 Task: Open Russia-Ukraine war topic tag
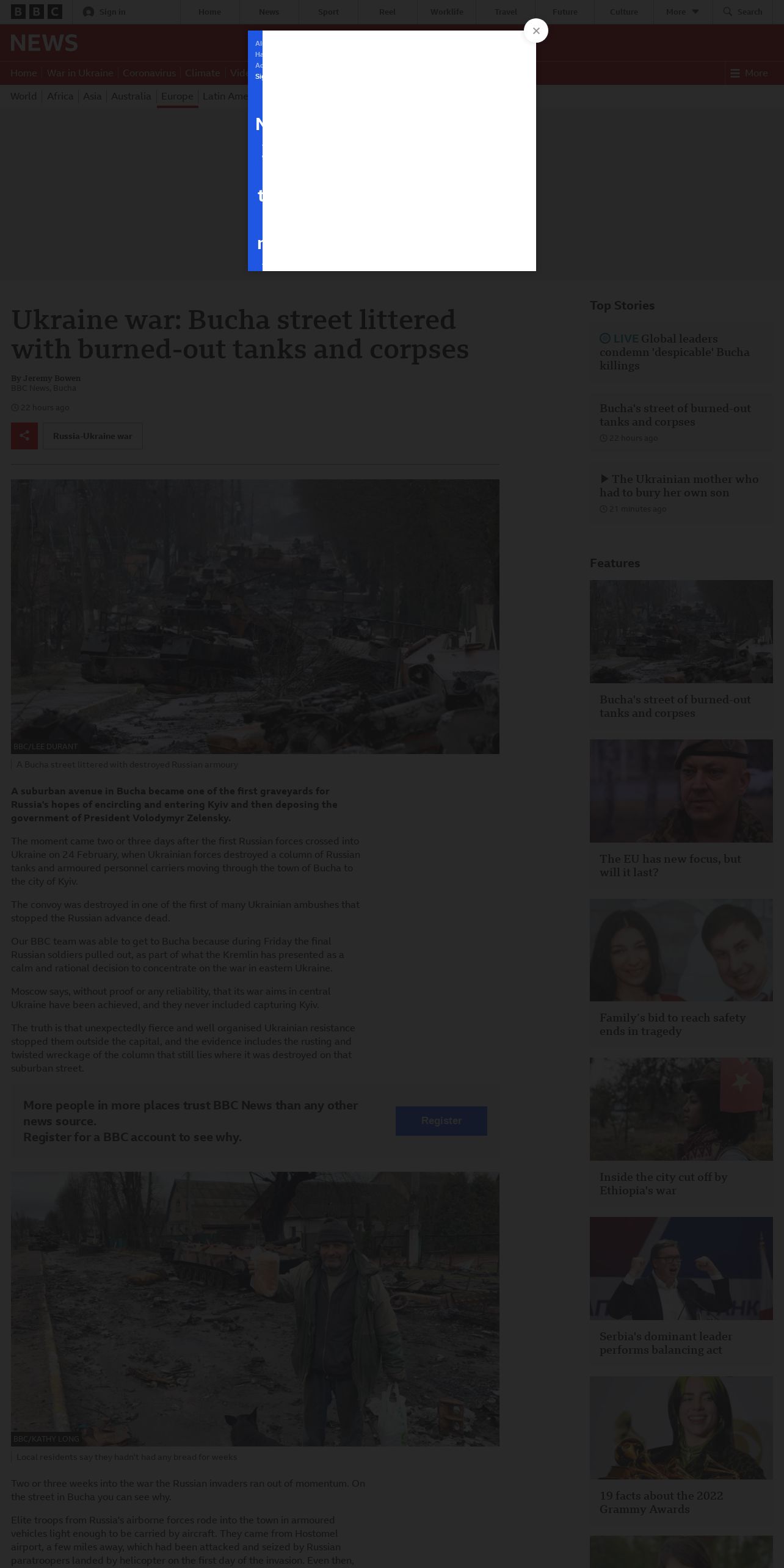(x=93, y=436)
